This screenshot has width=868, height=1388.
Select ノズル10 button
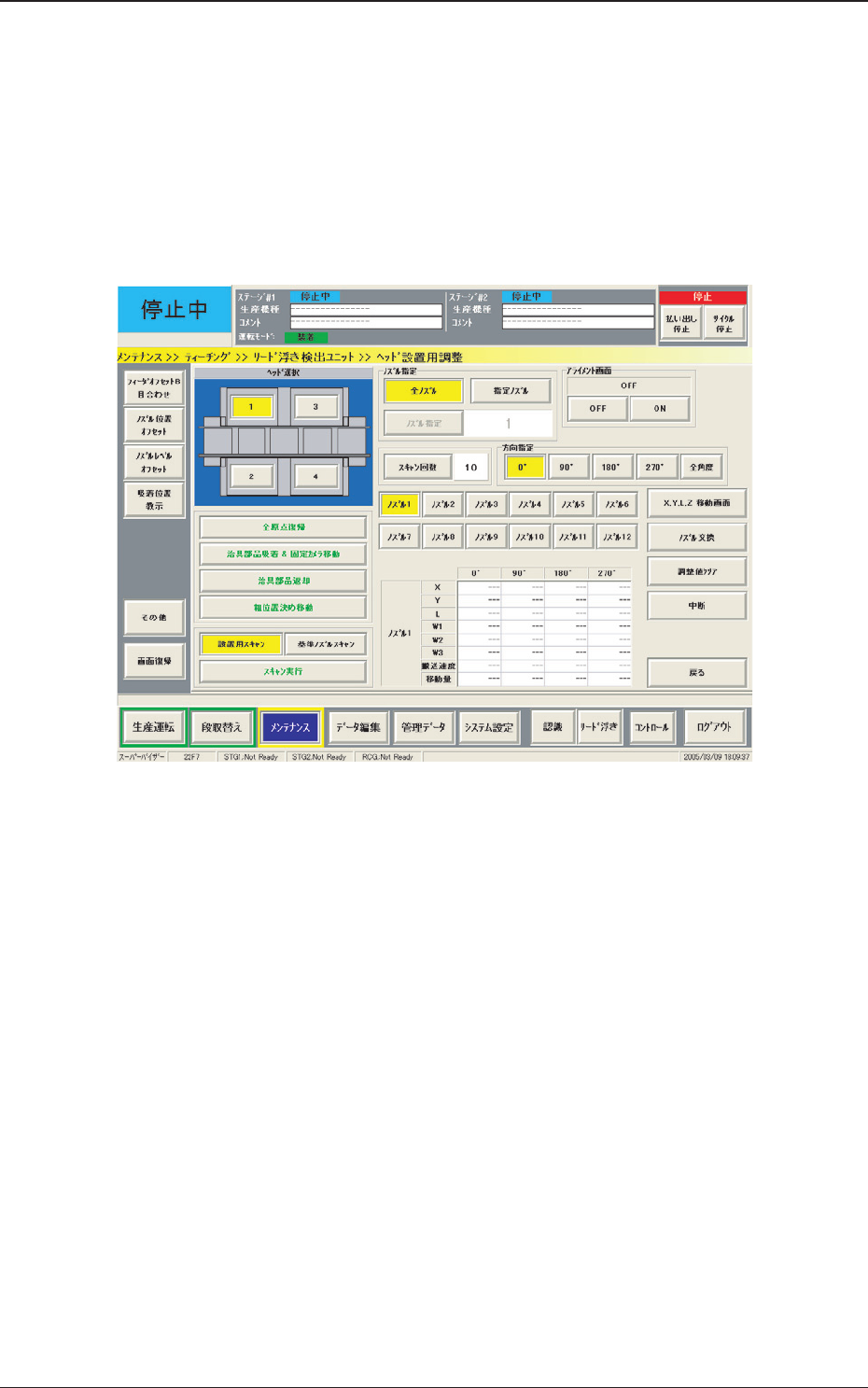tap(529, 537)
